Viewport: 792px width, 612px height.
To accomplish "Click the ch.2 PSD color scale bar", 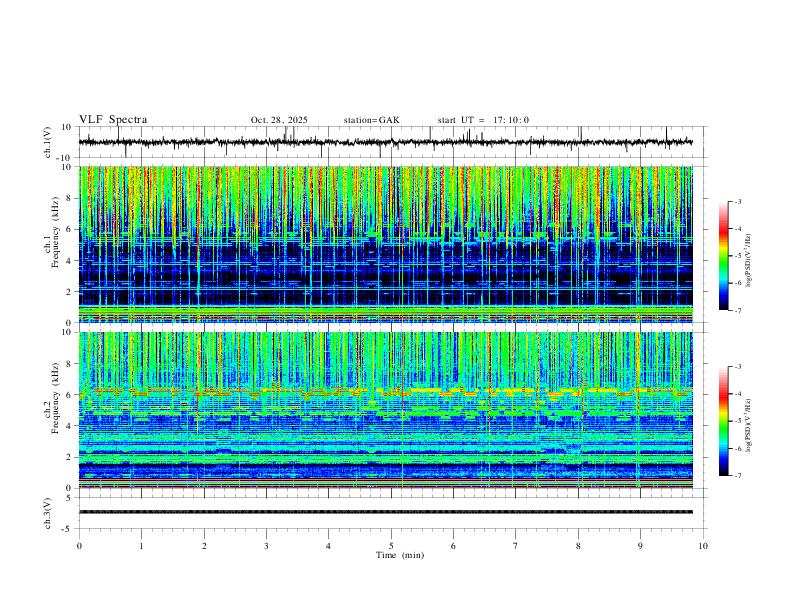I will coord(723,421).
